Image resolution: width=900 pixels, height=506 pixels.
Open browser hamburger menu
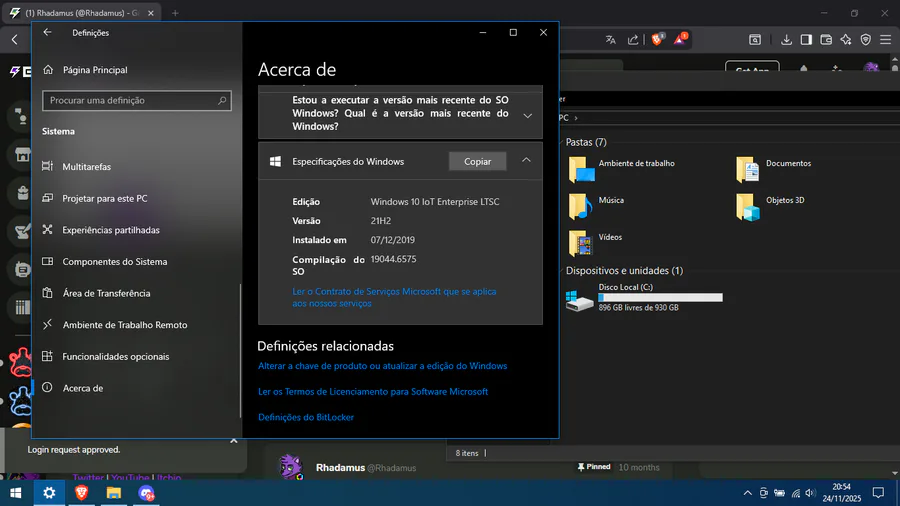886,40
